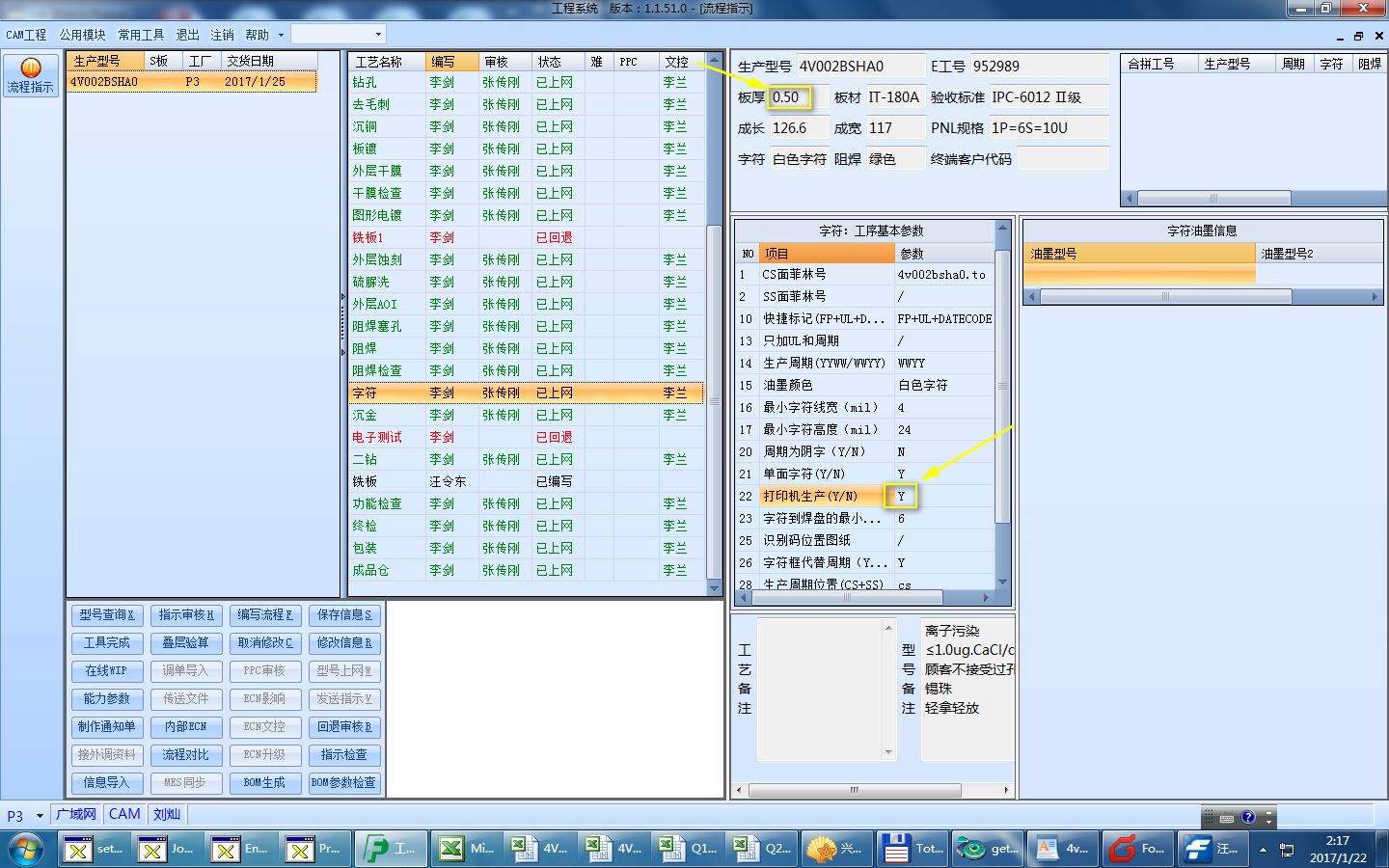Switch to the Pr... taskbar window

click(314, 849)
